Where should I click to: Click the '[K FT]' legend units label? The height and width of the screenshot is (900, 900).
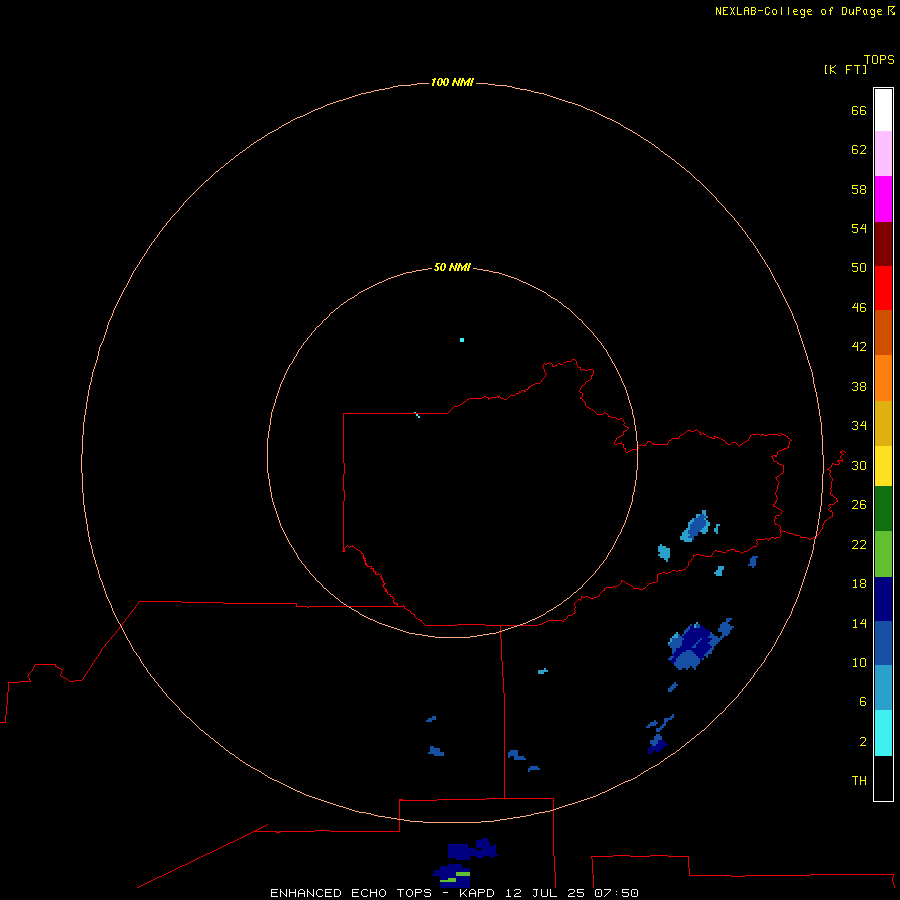pos(845,69)
